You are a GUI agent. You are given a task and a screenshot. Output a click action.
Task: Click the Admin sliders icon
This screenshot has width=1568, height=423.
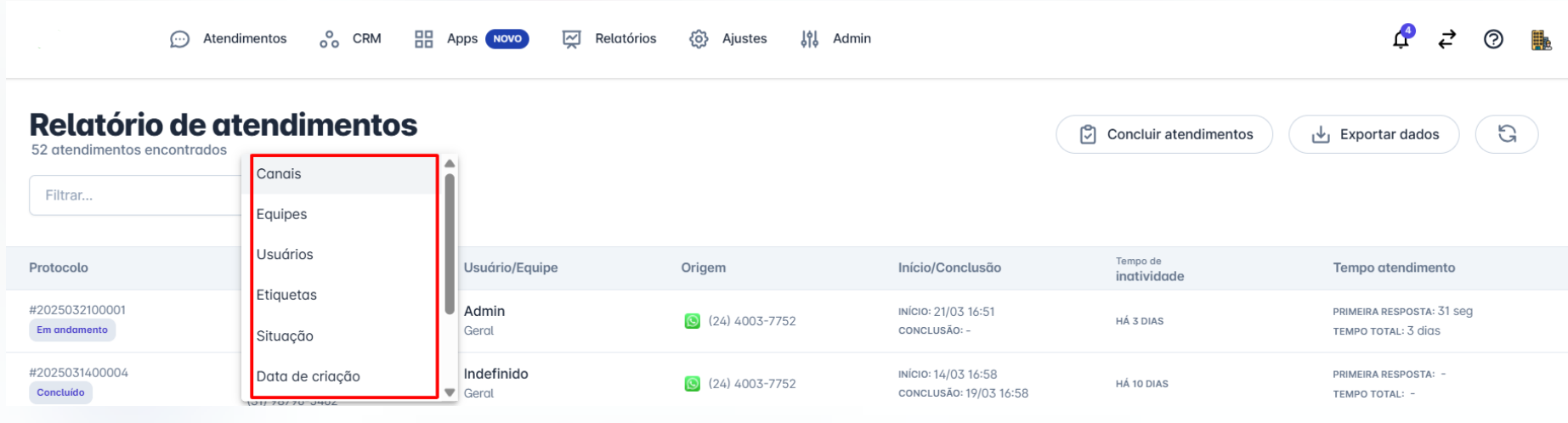[x=809, y=39]
